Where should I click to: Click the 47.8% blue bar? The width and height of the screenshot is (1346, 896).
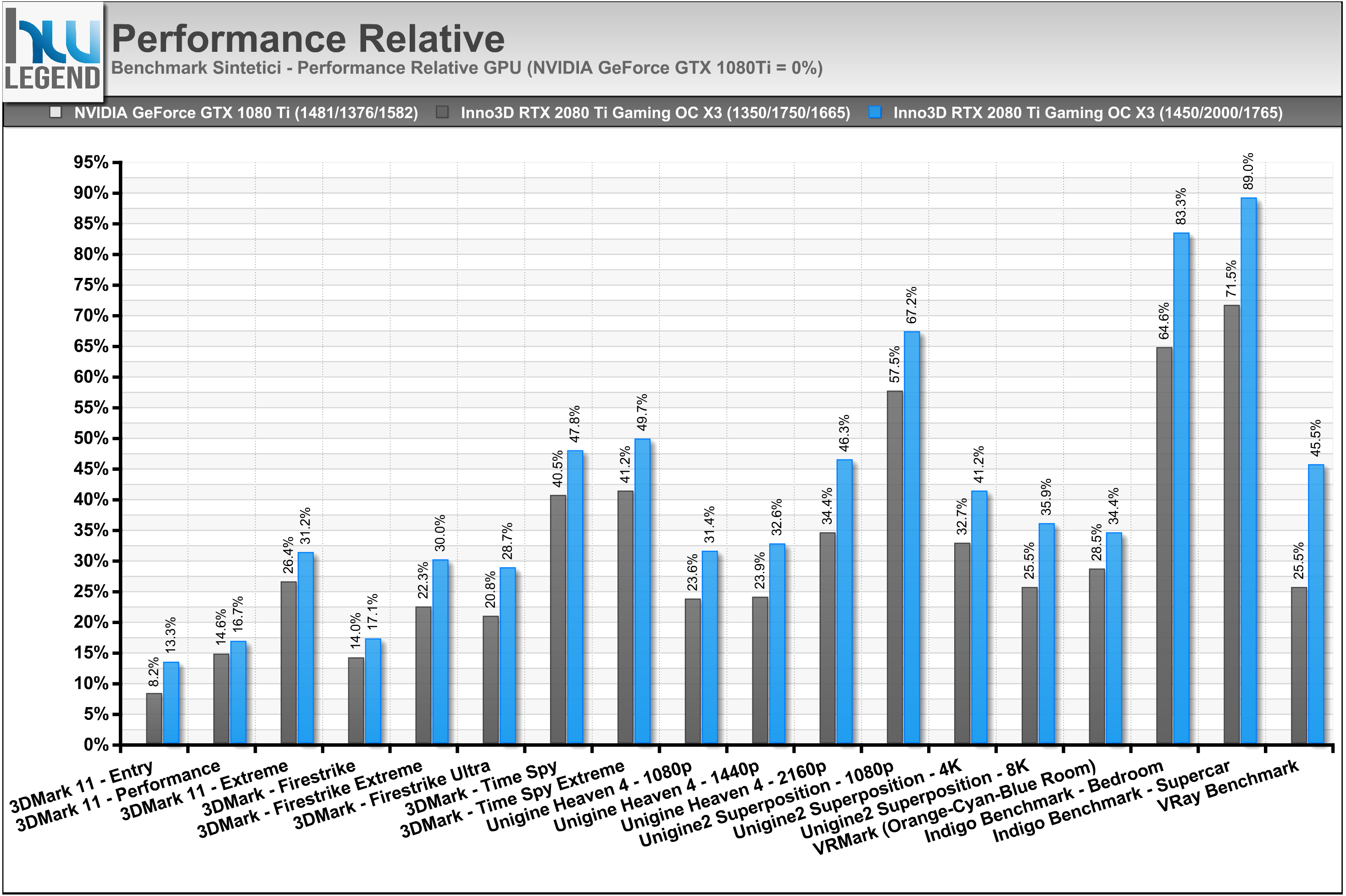[x=575, y=597]
